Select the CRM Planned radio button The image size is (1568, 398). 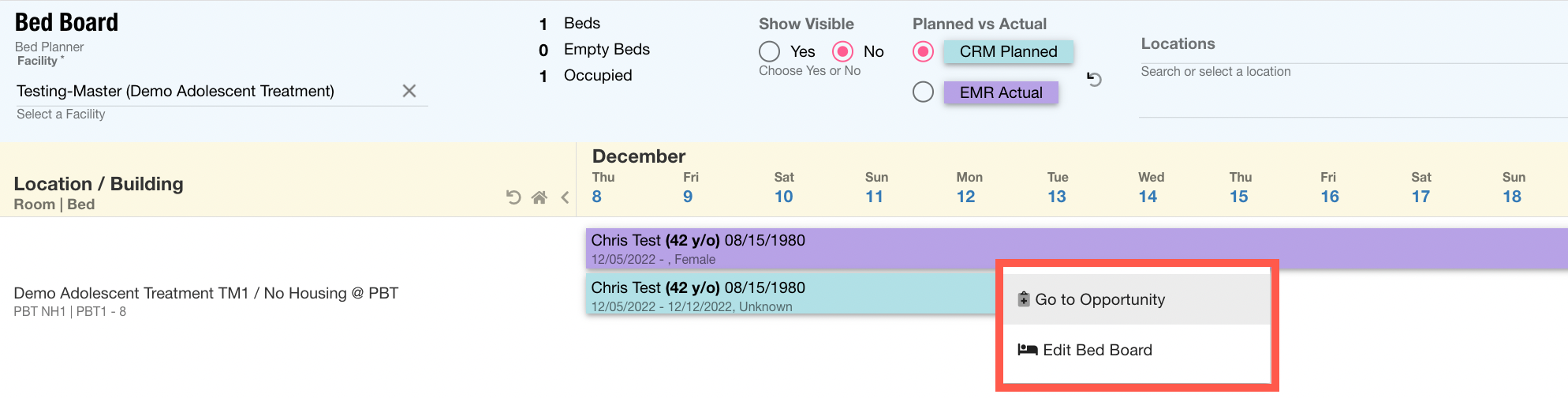click(923, 51)
